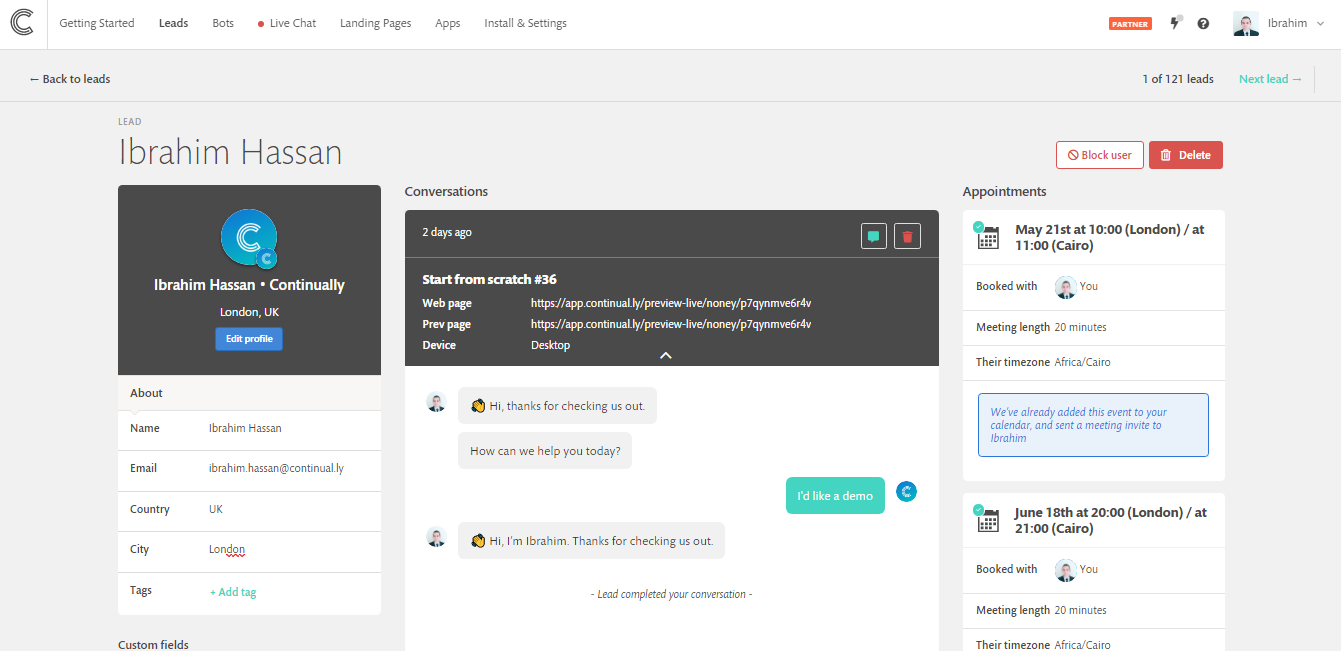
Task: Click agent avatar beside 'Hi, I'm Ibrahim' message
Action: click(x=436, y=537)
